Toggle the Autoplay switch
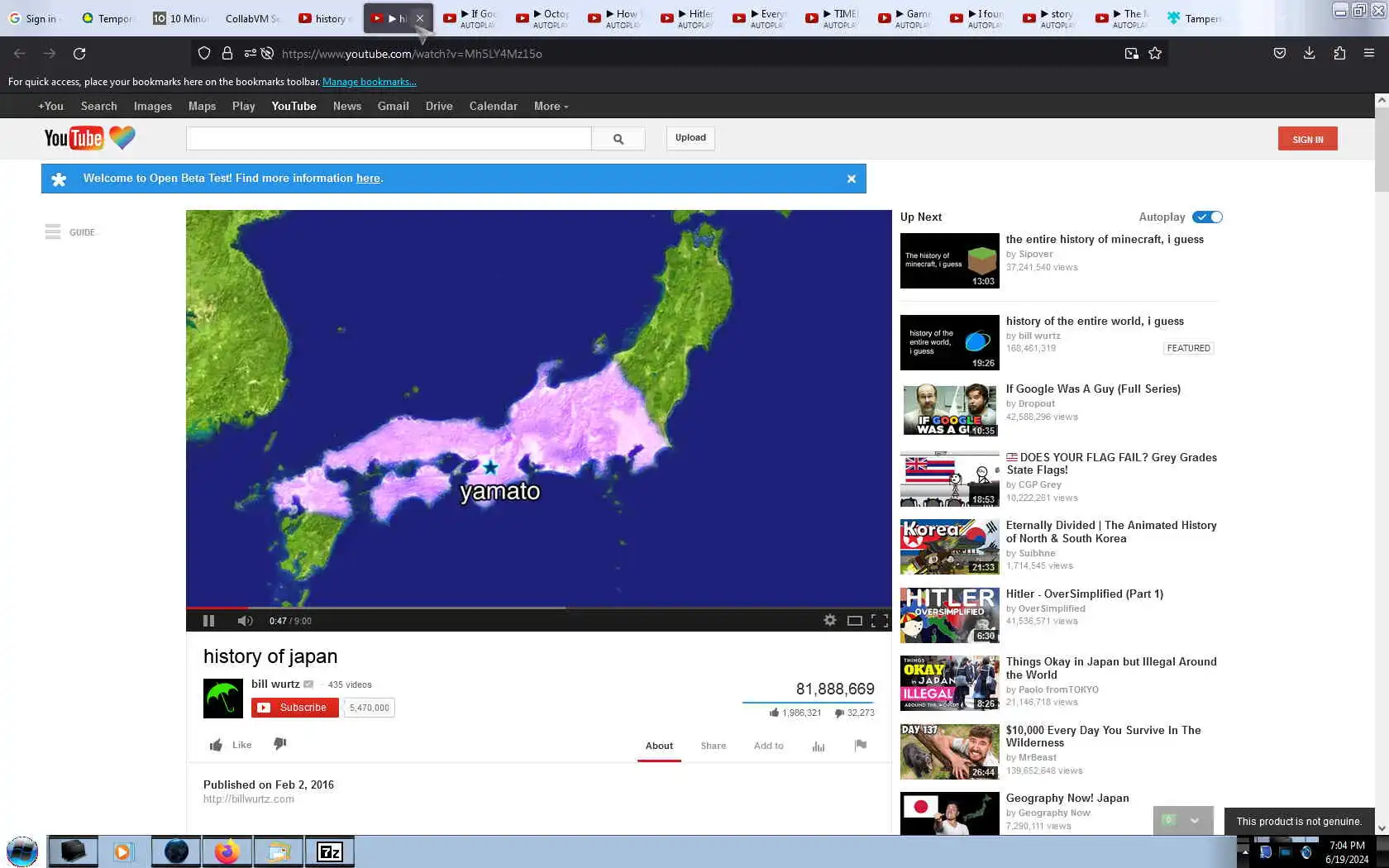The height and width of the screenshot is (868, 1389). pos(1207,217)
